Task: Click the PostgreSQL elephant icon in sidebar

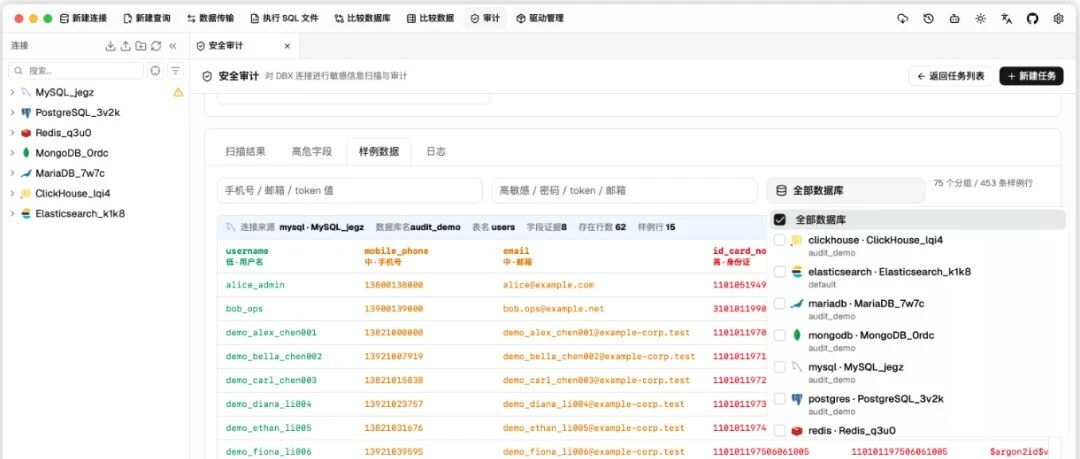Action: pos(25,112)
